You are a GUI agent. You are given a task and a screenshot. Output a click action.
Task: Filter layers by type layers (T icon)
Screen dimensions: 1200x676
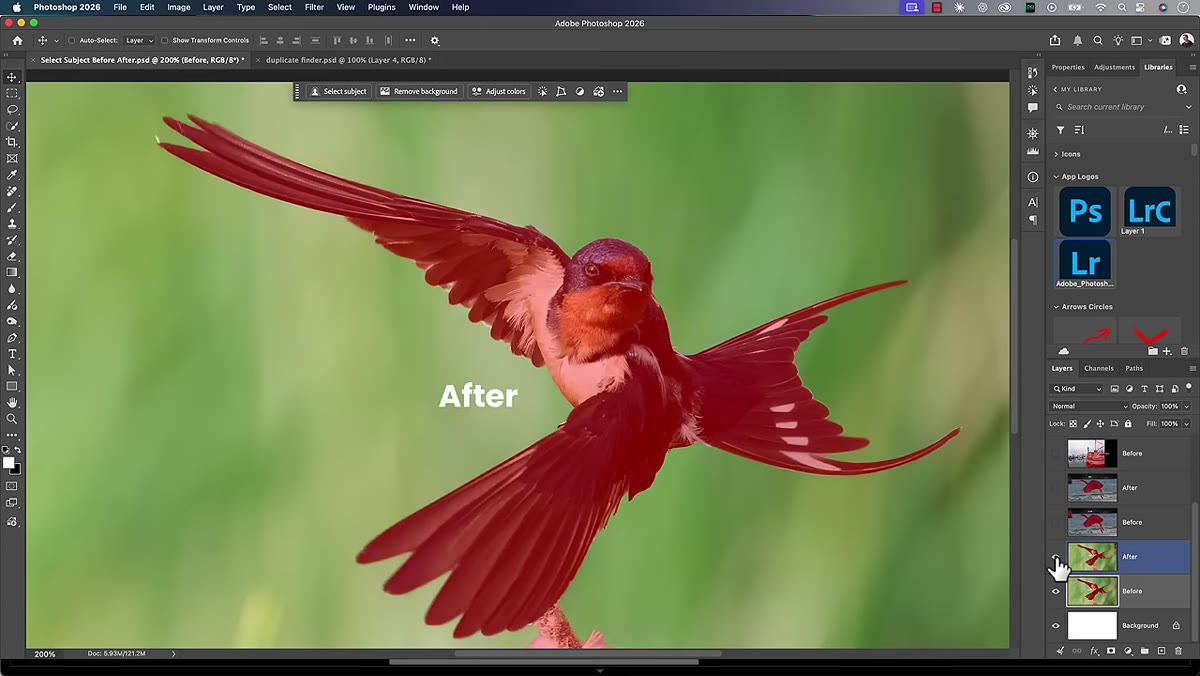pyautogui.click(x=1145, y=389)
